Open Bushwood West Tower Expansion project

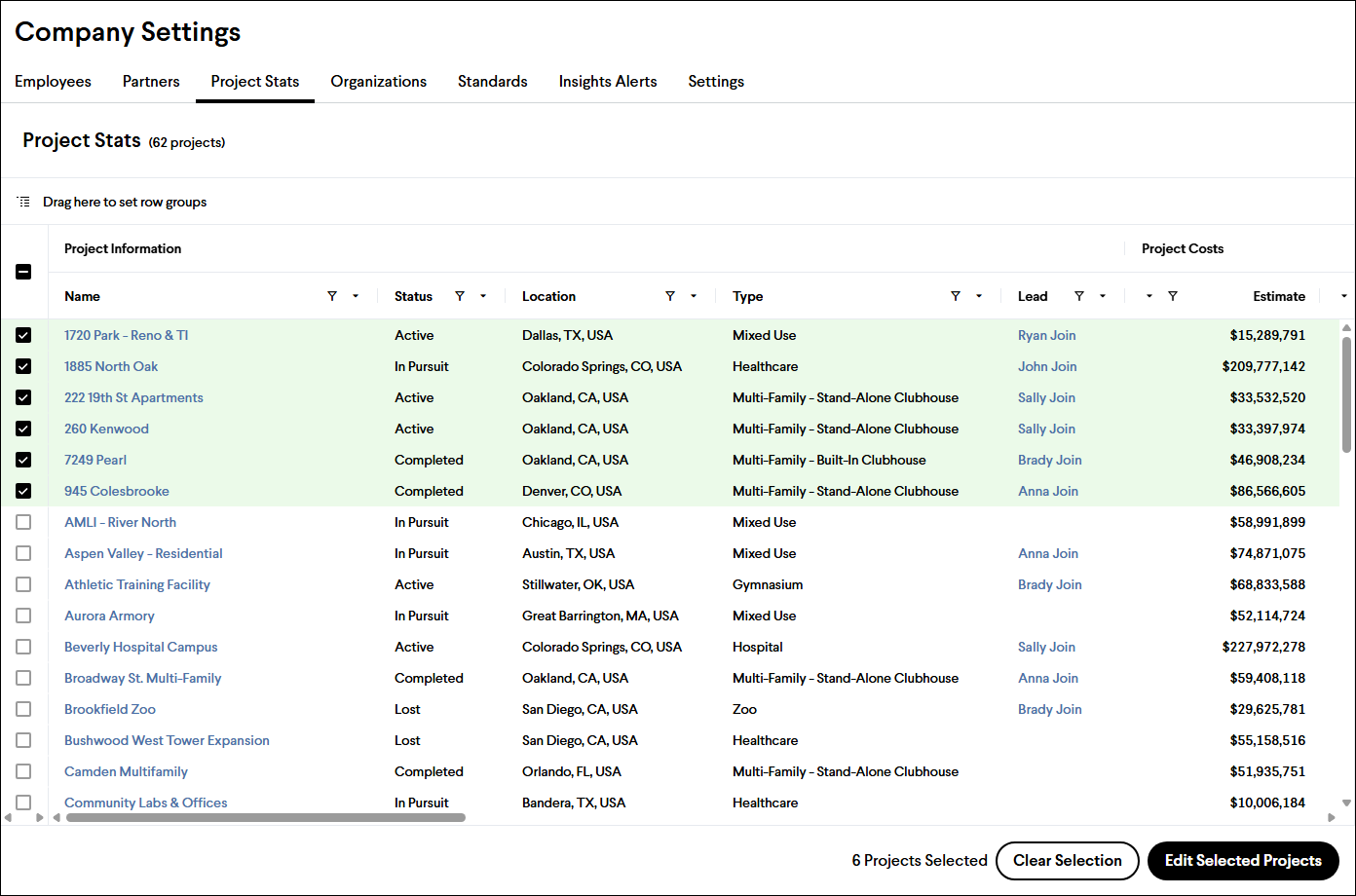pos(167,740)
